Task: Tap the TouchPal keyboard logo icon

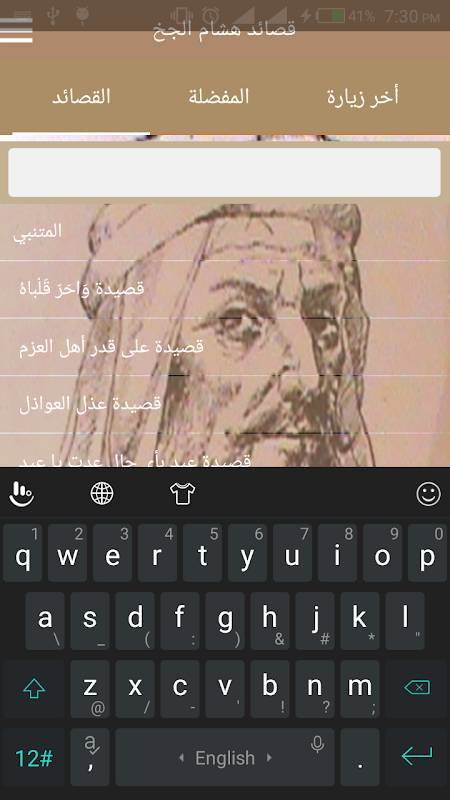Action: pos(21,493)
